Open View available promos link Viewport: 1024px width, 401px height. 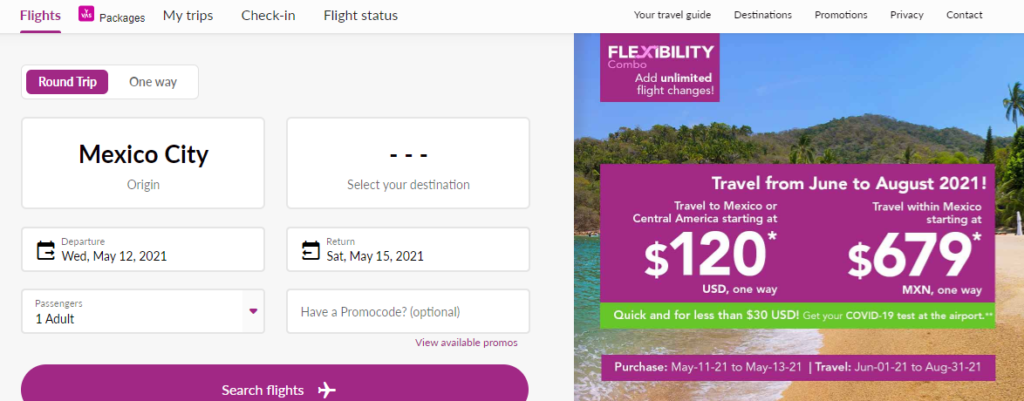click(x=467, y=343)
